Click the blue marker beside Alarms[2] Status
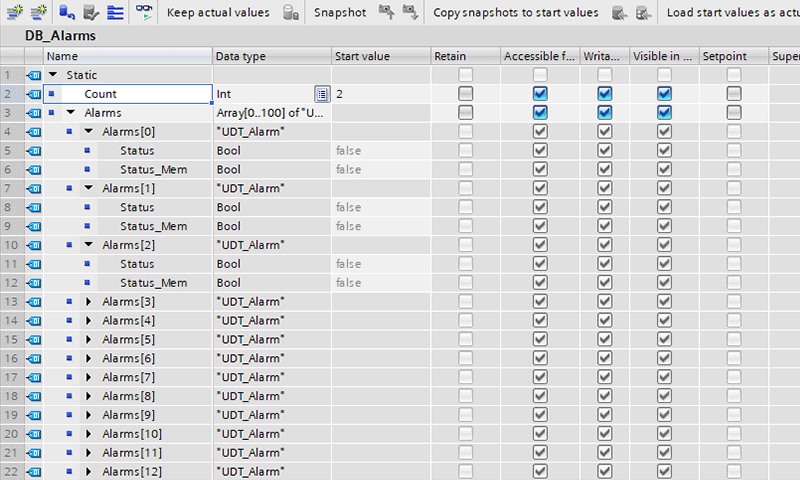 coord(87,264)
